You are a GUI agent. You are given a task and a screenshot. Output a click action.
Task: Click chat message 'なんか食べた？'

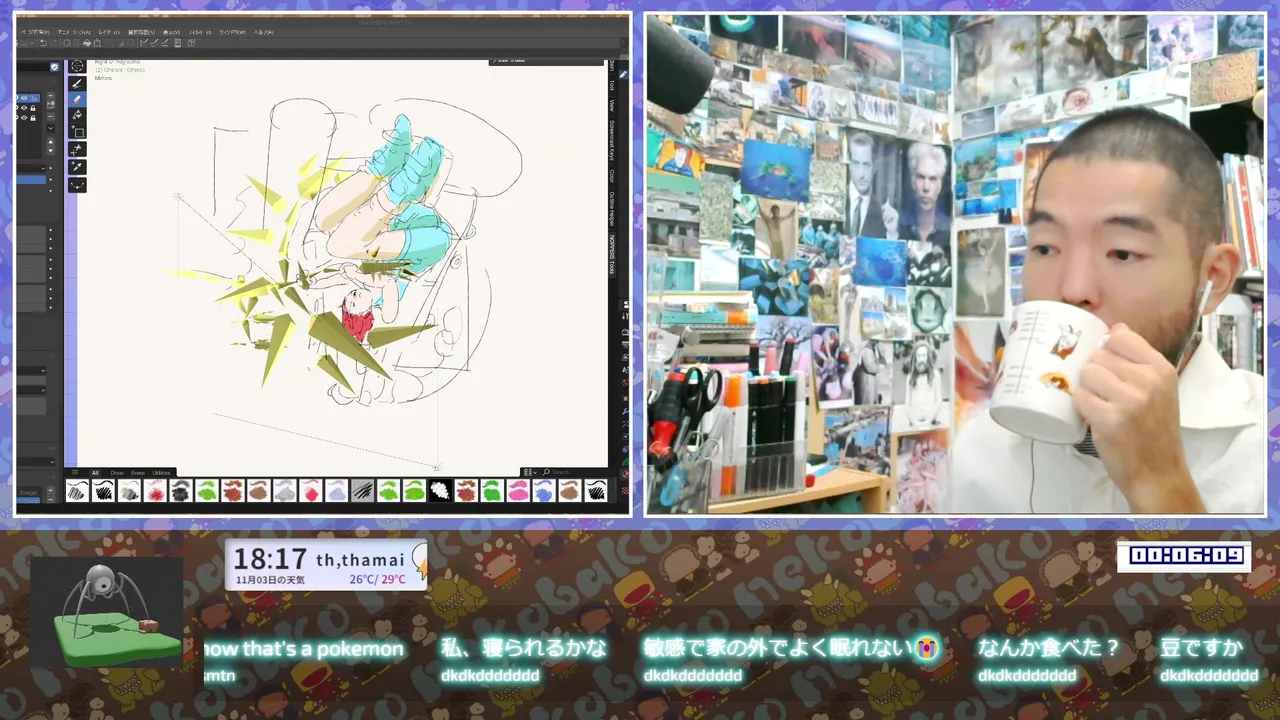coord(1049,648)
